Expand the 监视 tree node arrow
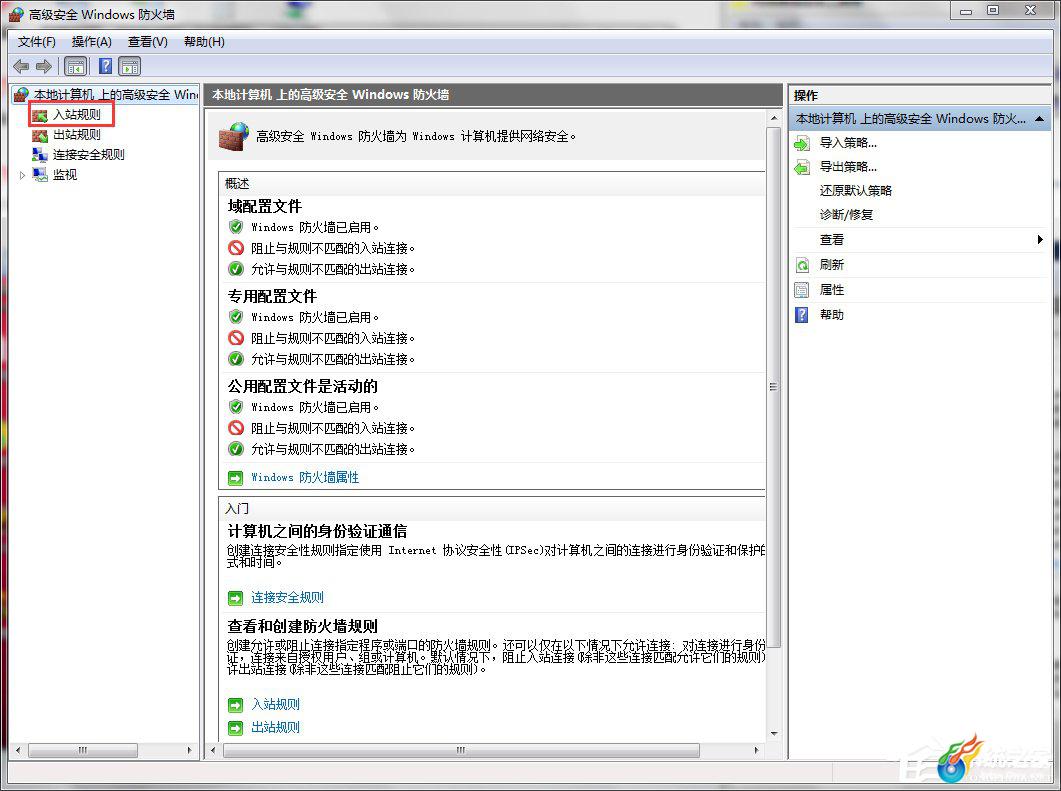The width and height of the screenshot is (1061, 791). coord(22,175)
